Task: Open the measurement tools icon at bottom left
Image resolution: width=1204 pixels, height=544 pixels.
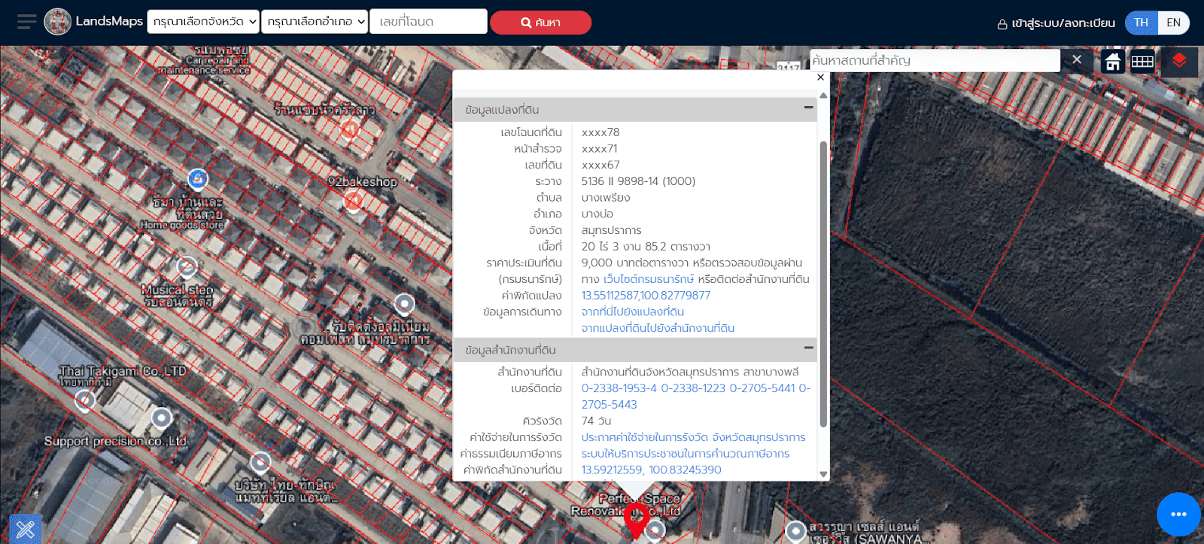Action: [25, 529]
